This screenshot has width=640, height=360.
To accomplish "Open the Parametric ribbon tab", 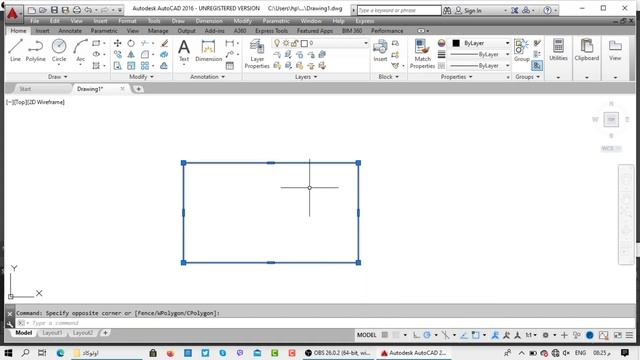I will [104, 31].
